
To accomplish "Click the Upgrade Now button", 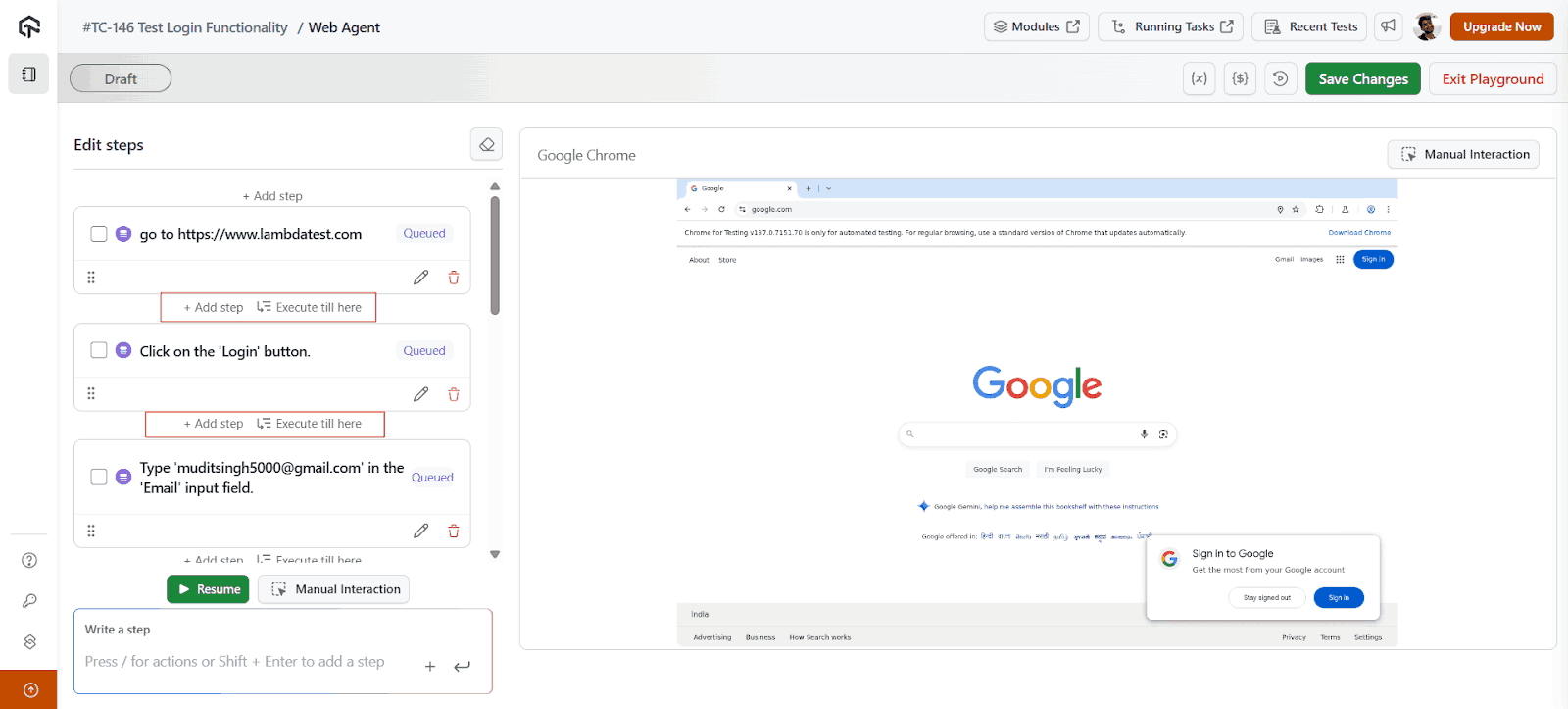I will click(x=1502, y=26).
